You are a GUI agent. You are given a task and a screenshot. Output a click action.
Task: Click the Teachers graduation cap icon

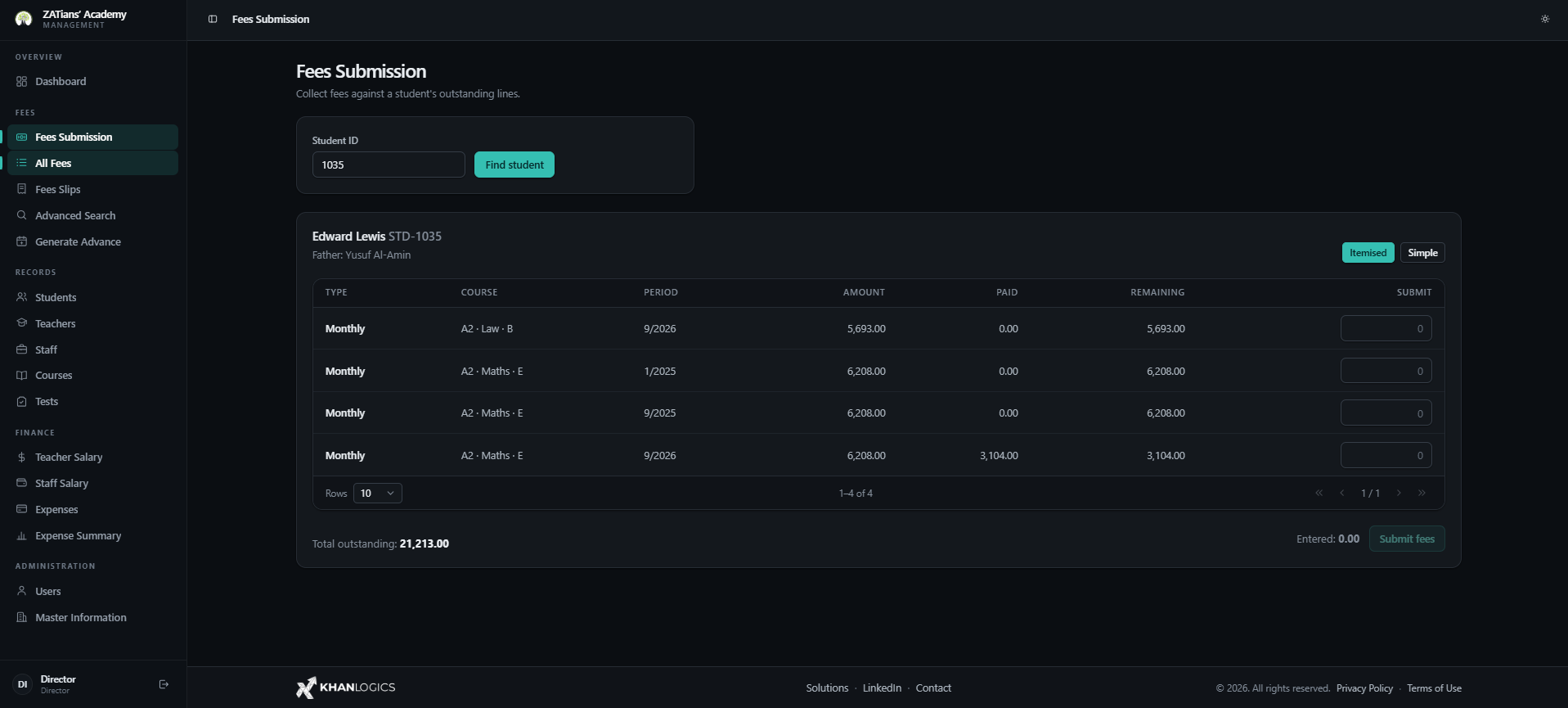(22, 323)
